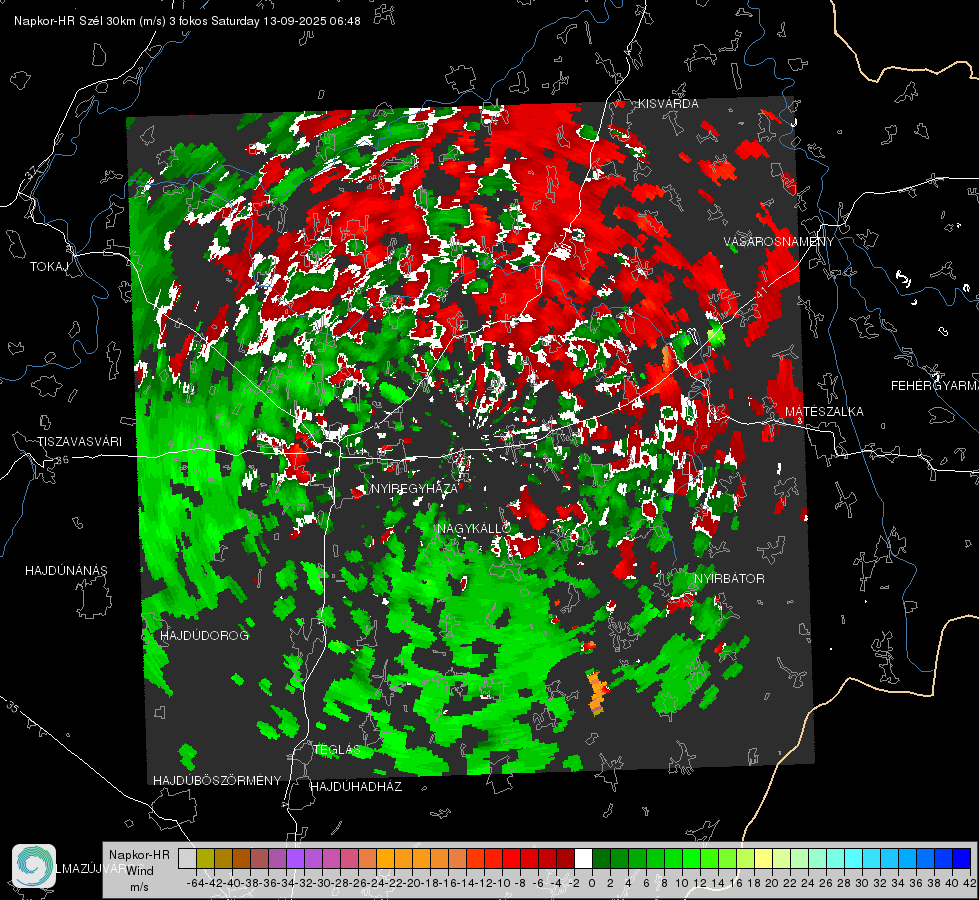The image size is (979, 900).
Task: Click the Napkor-HR Wind m/s legend title
Action: (139, 871)
